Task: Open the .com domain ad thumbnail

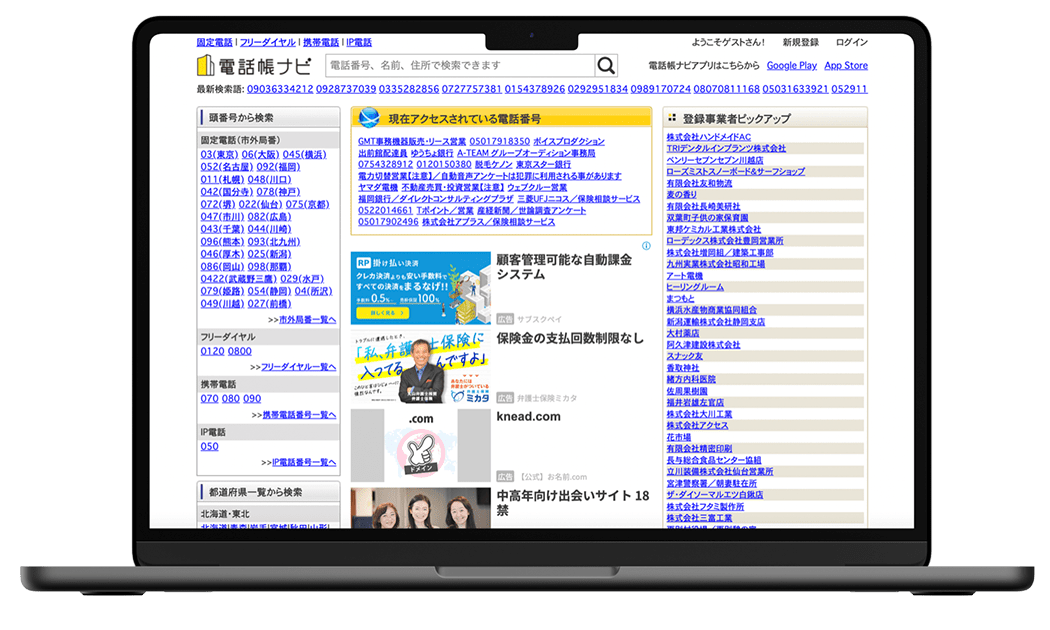Action: point(421,445)
